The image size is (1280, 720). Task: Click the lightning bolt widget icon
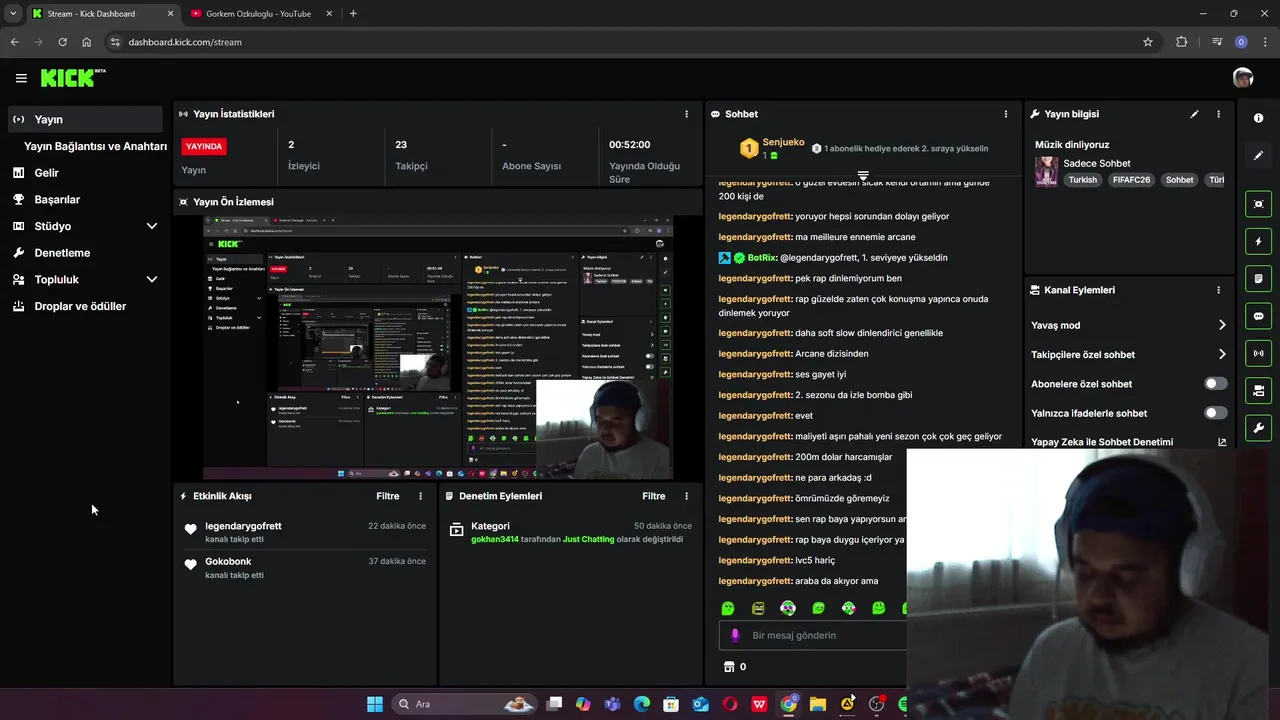pyautogui.click(x=1258, y=241)
